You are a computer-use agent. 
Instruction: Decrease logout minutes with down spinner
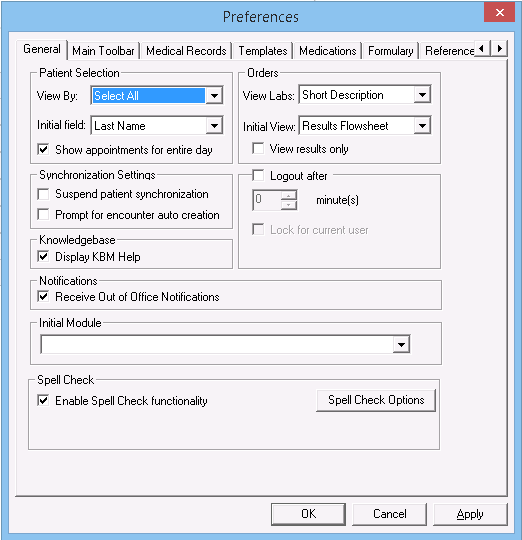[x=289, y=205]
